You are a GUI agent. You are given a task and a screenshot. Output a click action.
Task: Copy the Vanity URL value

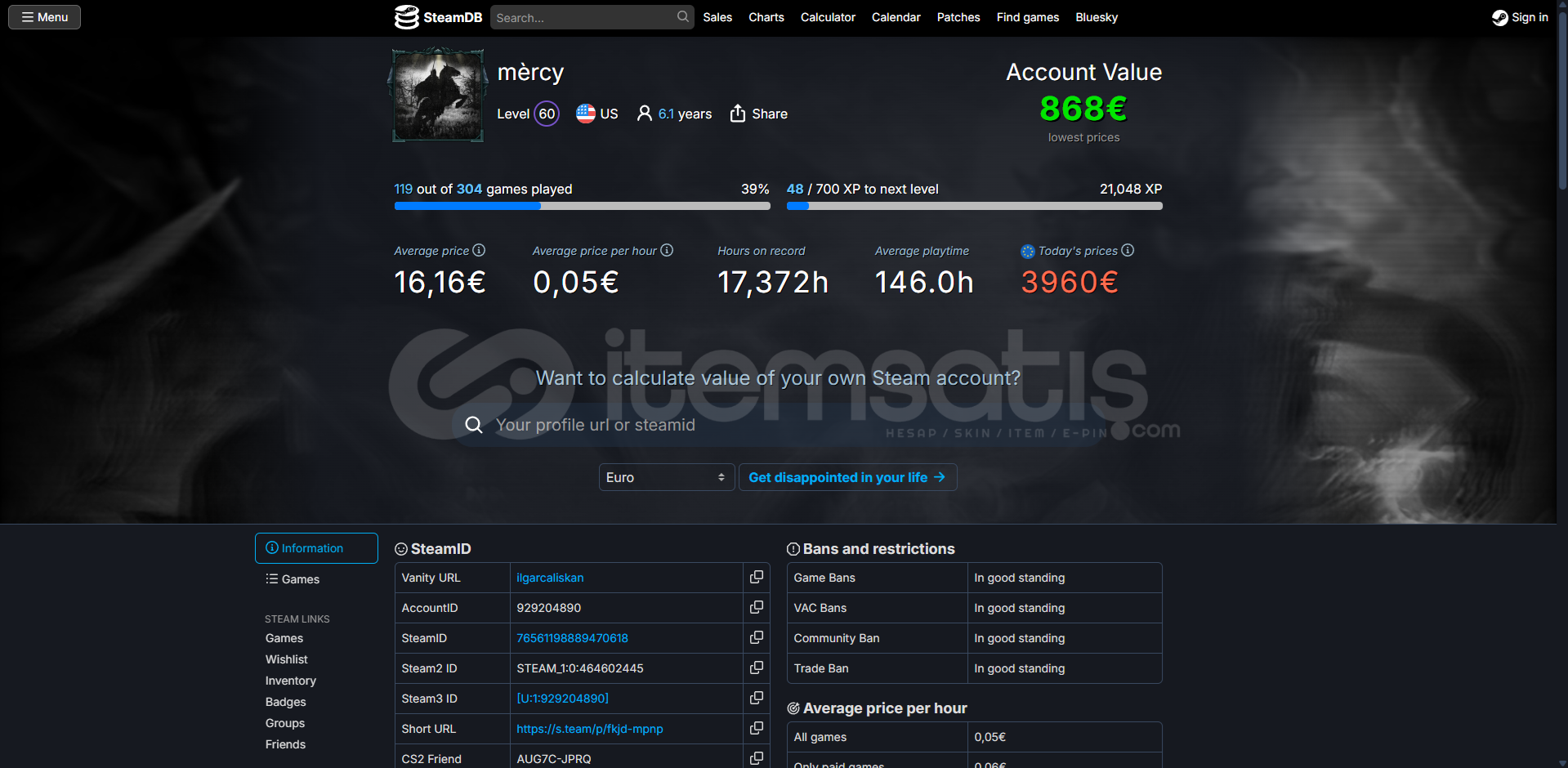tap(757, 577)
